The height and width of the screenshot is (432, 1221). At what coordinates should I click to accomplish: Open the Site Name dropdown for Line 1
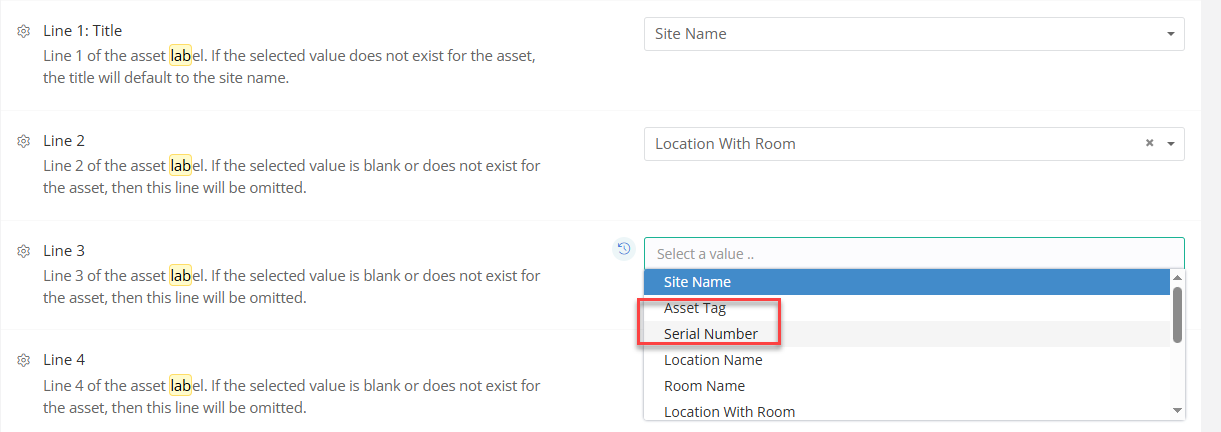[914, 33]
